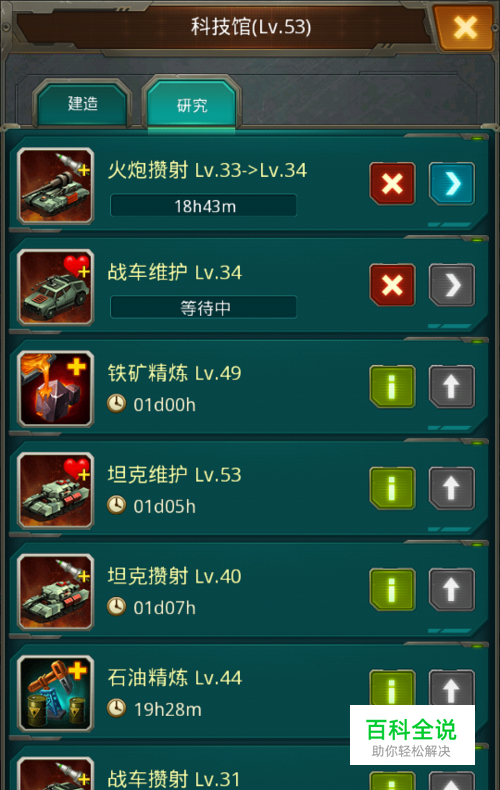Upgrade 坦克维护 using the up arrow

[452, 488]
